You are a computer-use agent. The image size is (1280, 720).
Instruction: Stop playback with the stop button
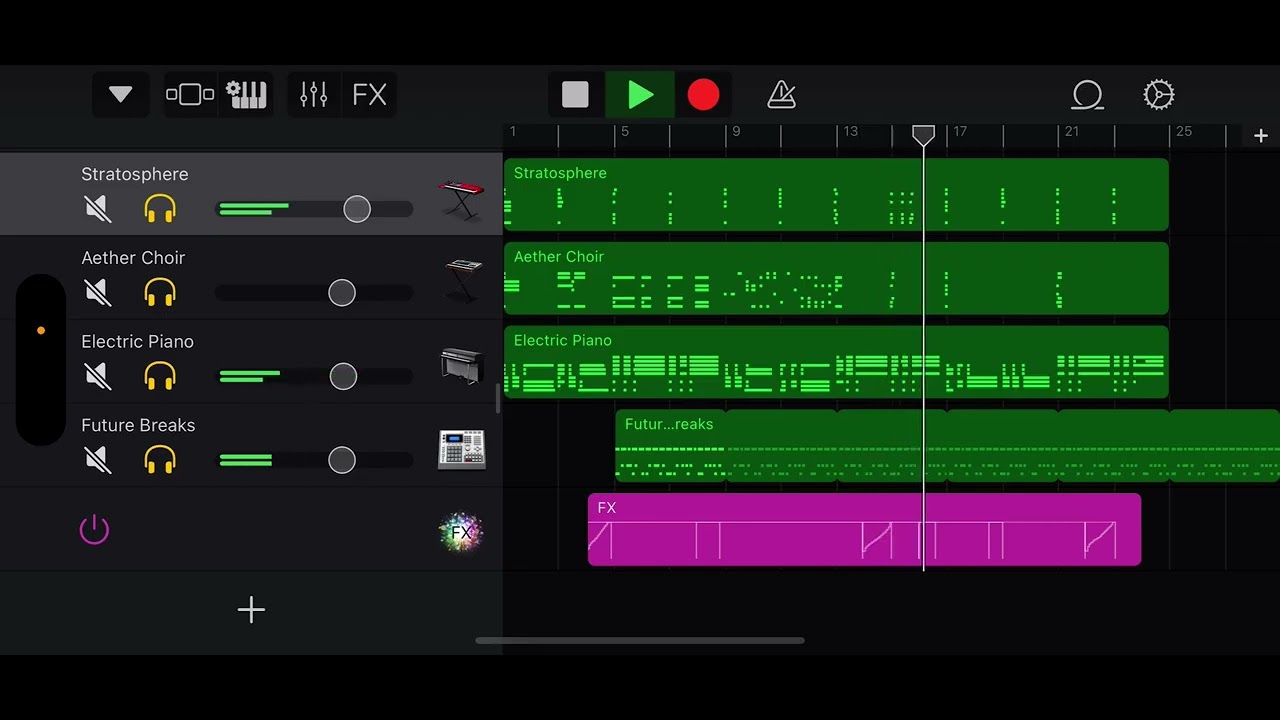pos(575,95)
